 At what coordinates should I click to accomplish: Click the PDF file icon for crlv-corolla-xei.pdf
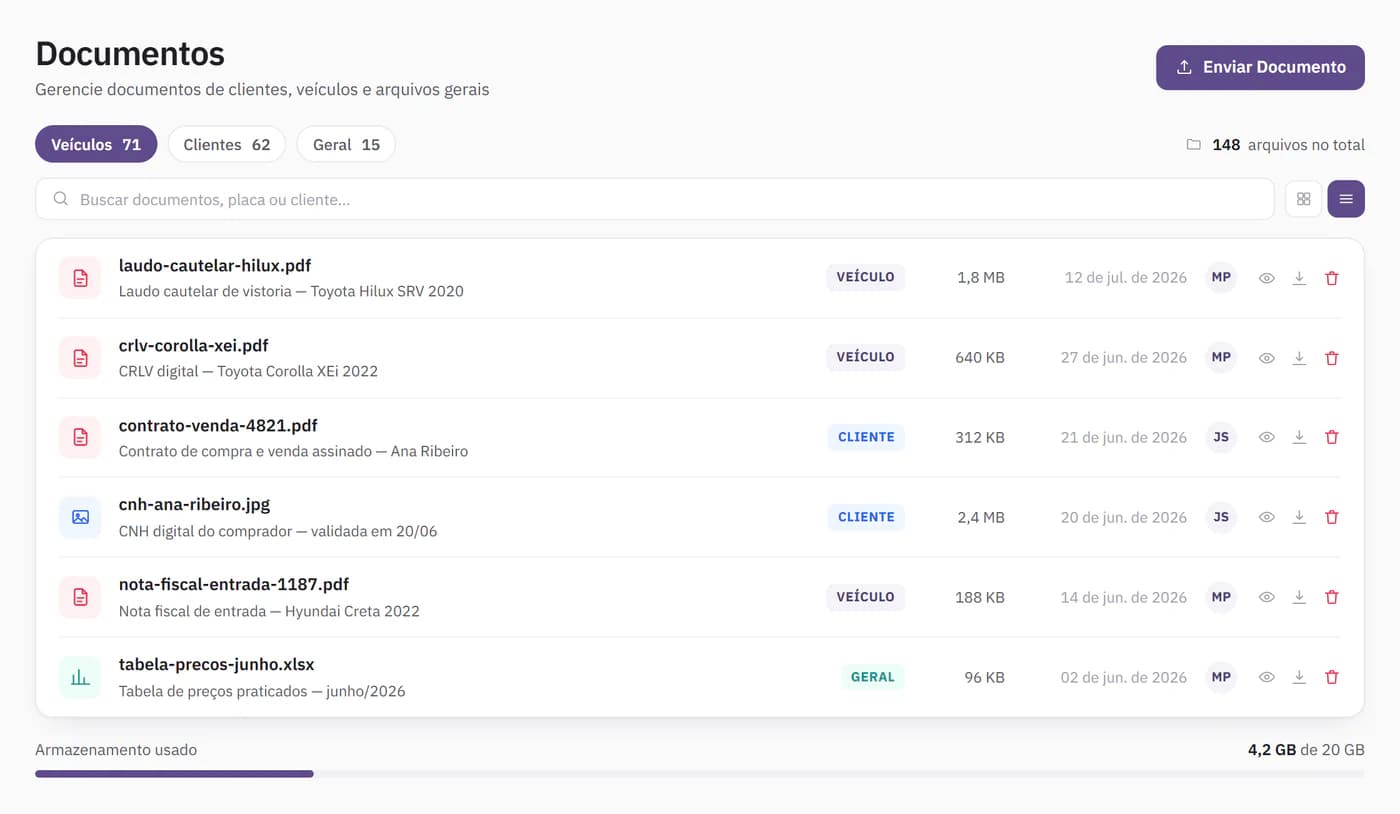coord(80,358)
